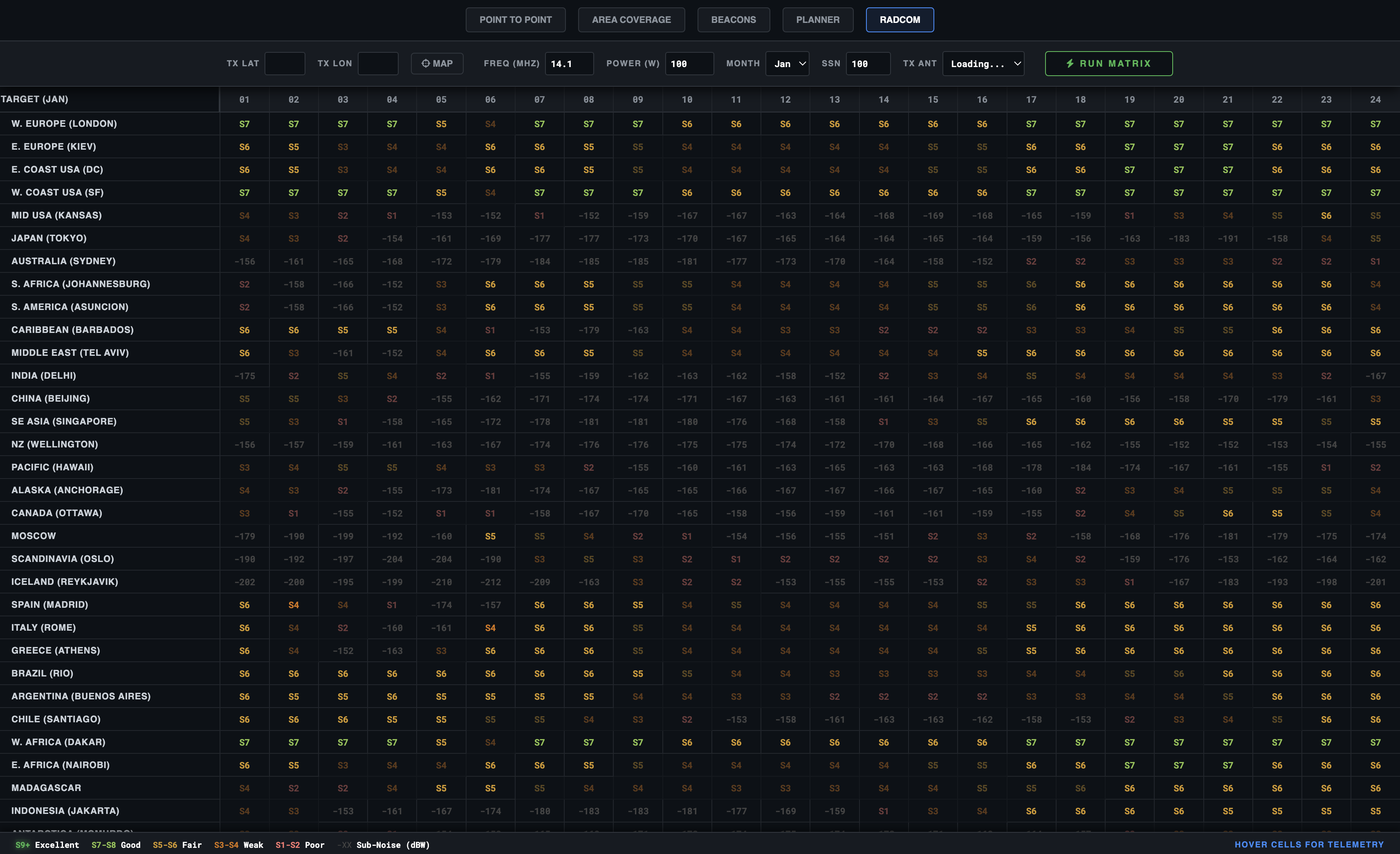Click the S1-S2 Poor legend entry
The image size is (1400, 854).
point(300,845)
